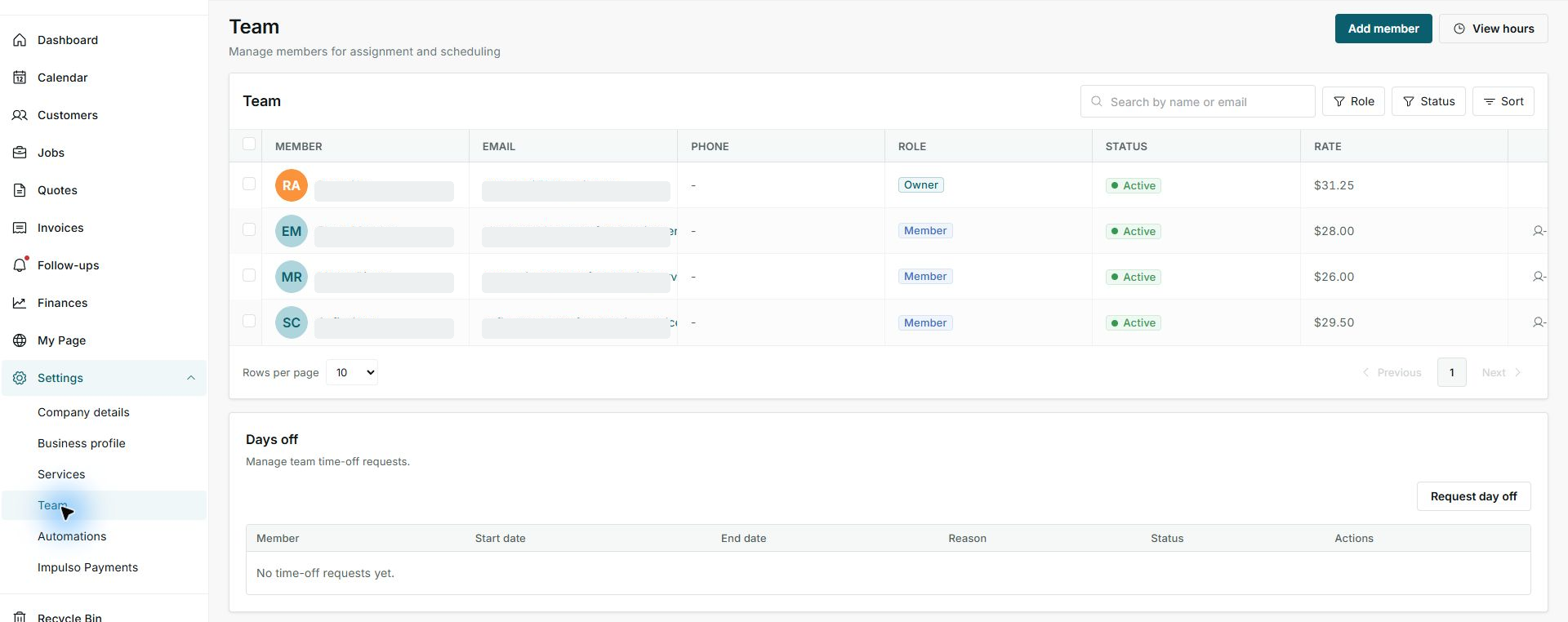Select the Team settings item
The width and height of the screenshot is (1568, 622).
tap(104, 505)
